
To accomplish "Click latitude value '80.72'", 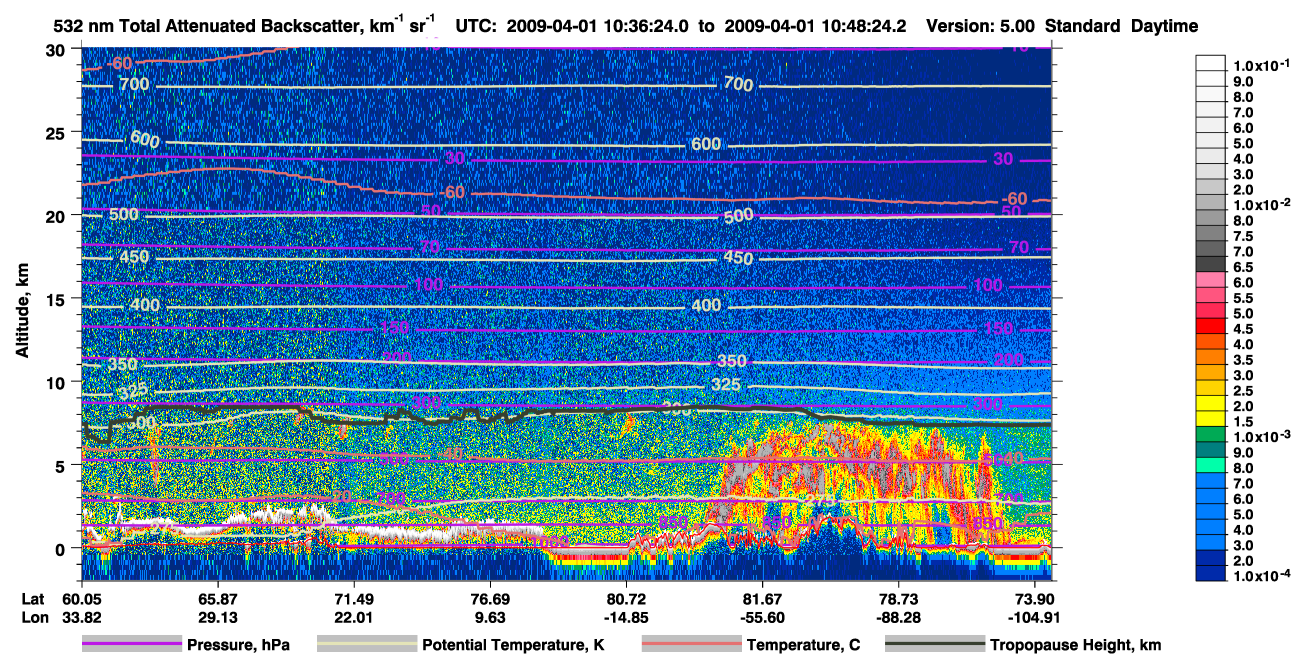I will point(626,598).
